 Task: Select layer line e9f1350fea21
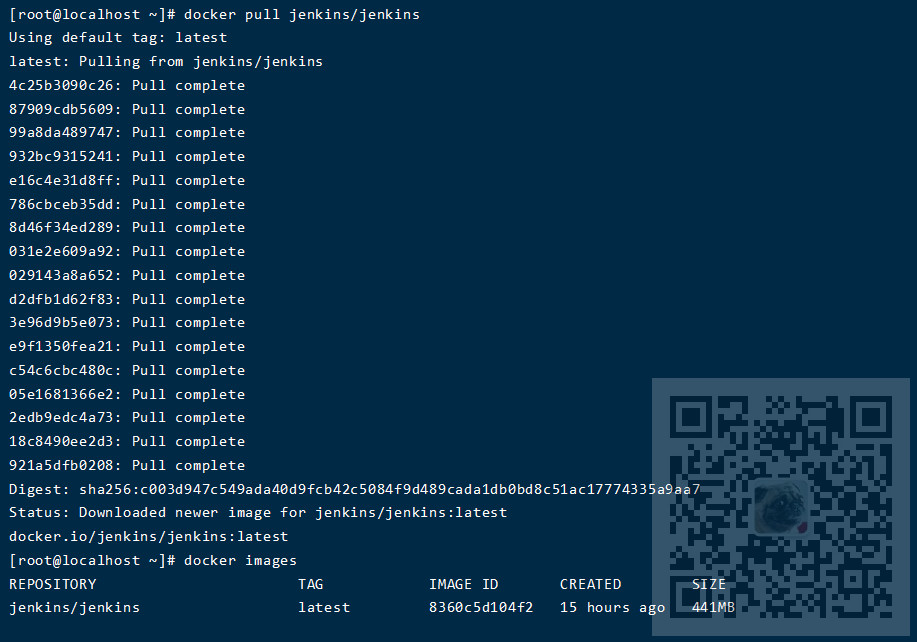(x=127, y=347)
